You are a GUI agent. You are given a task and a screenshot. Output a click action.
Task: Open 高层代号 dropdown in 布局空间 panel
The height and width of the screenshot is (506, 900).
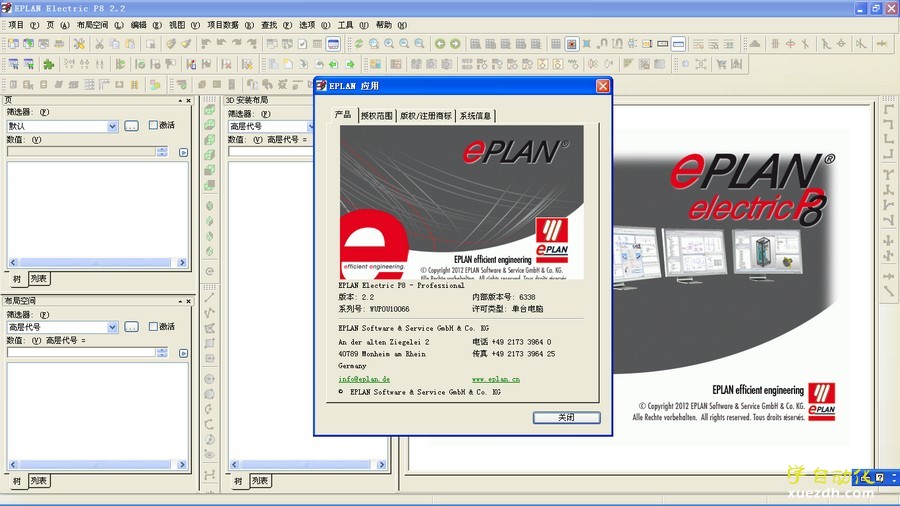112,327
